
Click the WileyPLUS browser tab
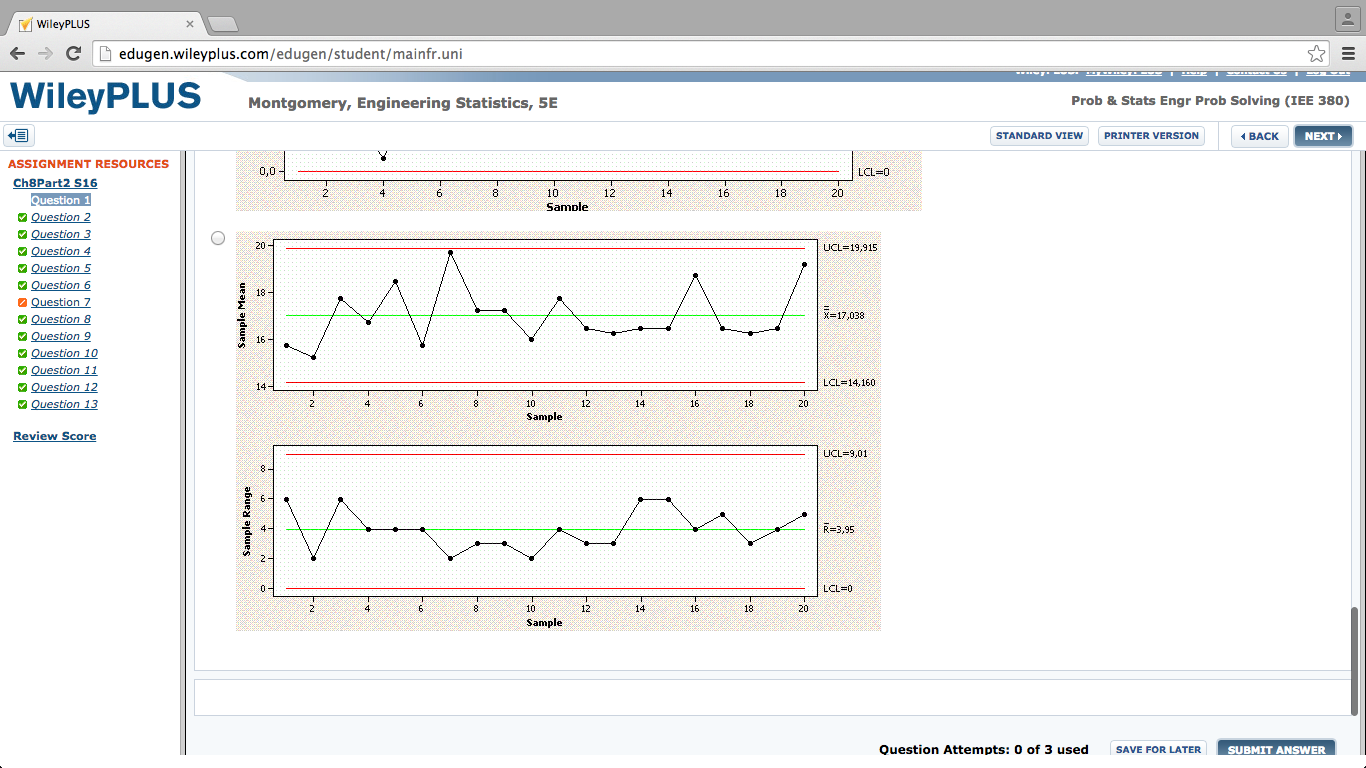tap(100, 23)
